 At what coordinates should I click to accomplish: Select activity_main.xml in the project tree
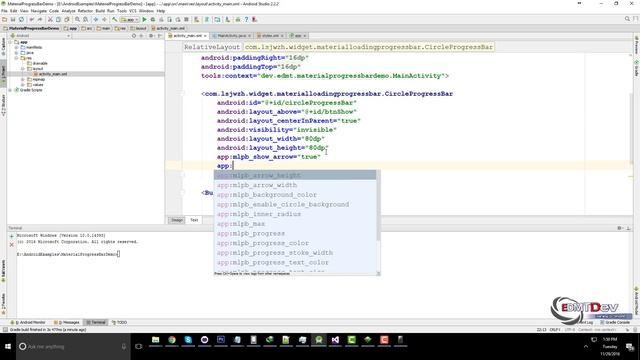point(50,74)
